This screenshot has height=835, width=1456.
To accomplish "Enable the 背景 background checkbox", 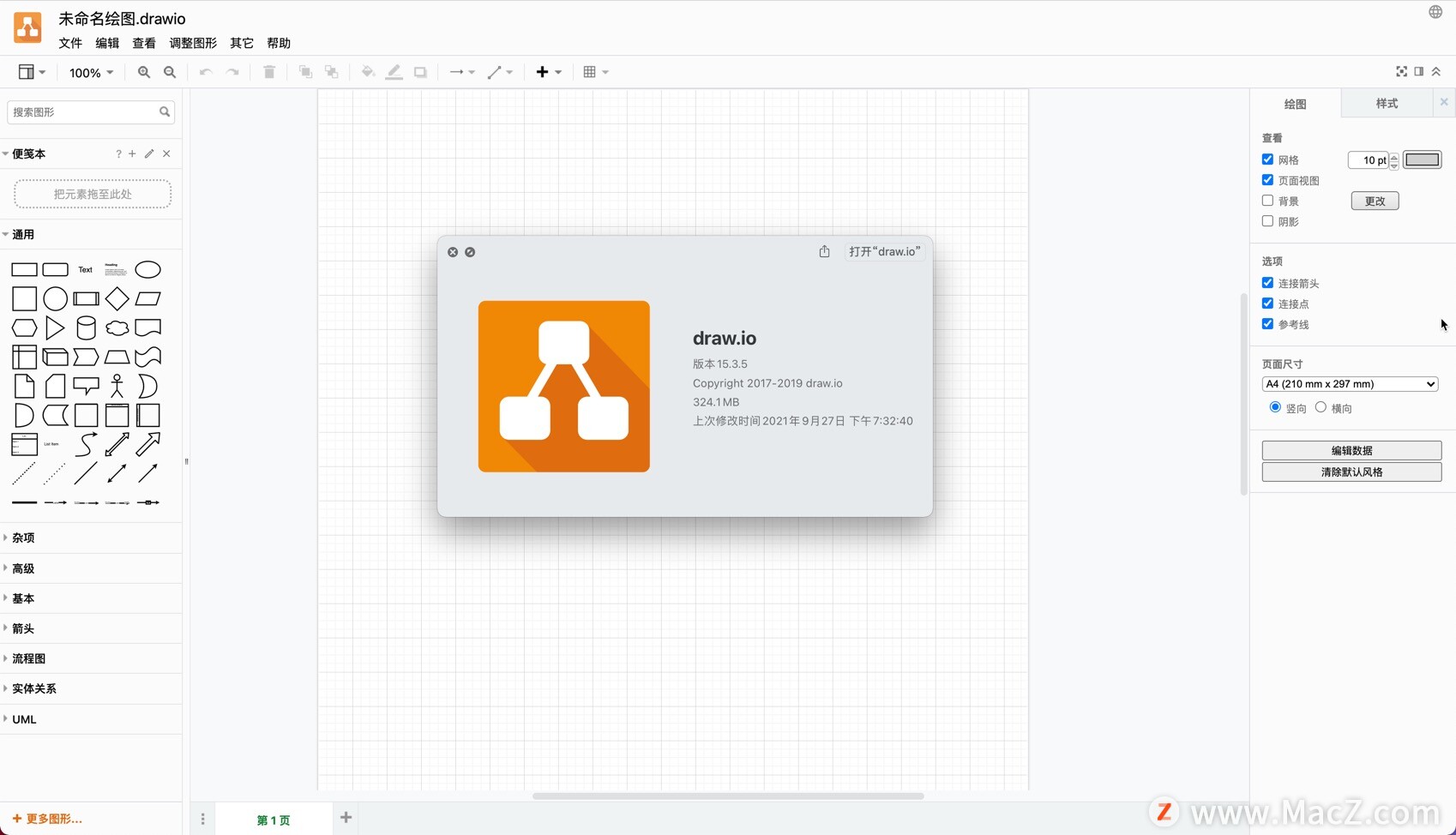I will point(1267,201).
